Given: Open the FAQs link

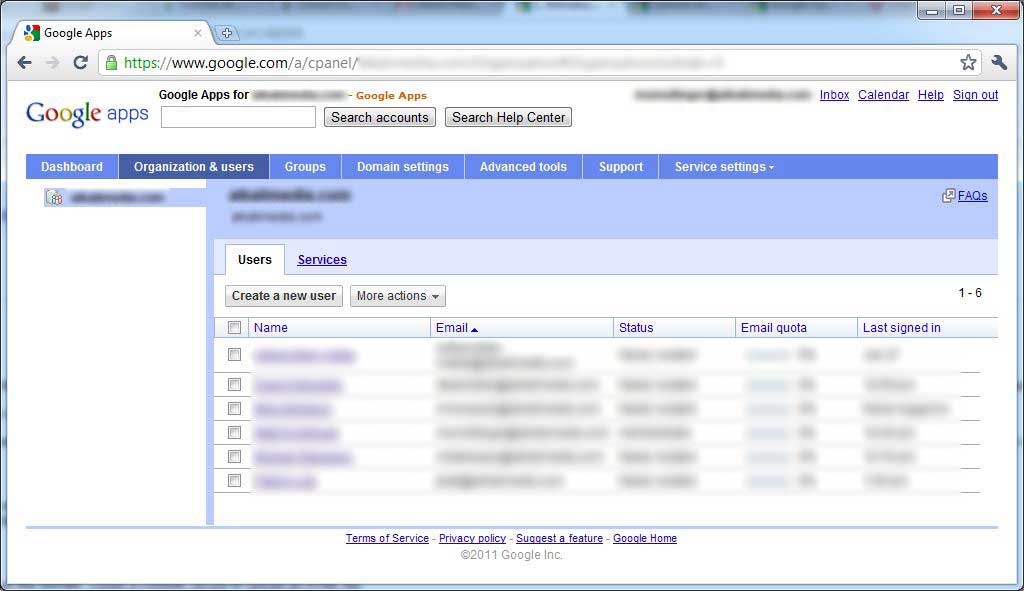Looking at the screenshot, I should (972, 196).
